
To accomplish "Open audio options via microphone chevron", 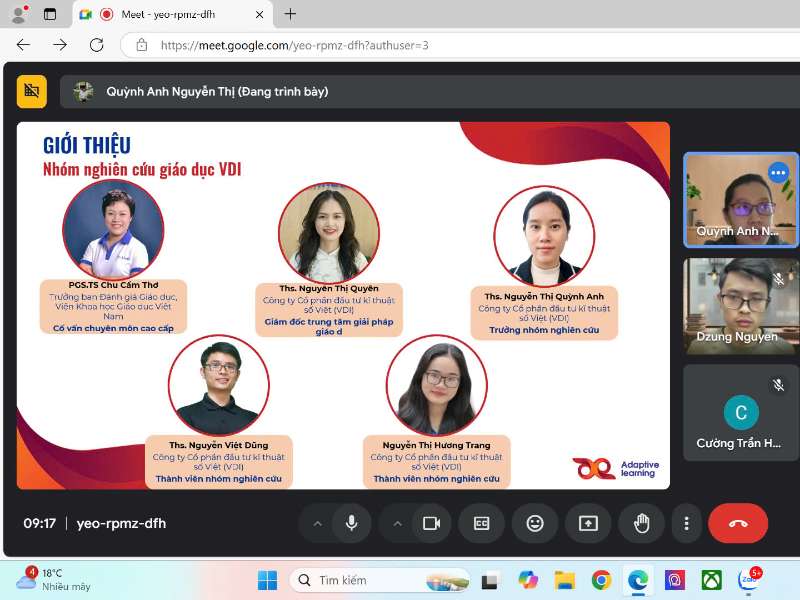I will pyautogui.click(x=318, y=523).
